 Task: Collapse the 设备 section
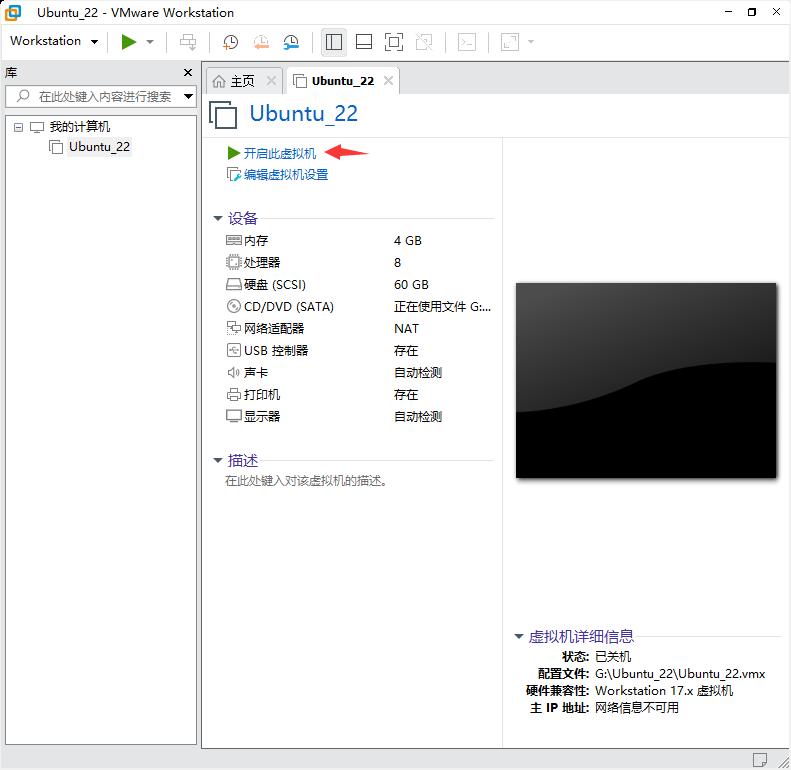click(x=218, y=218)
